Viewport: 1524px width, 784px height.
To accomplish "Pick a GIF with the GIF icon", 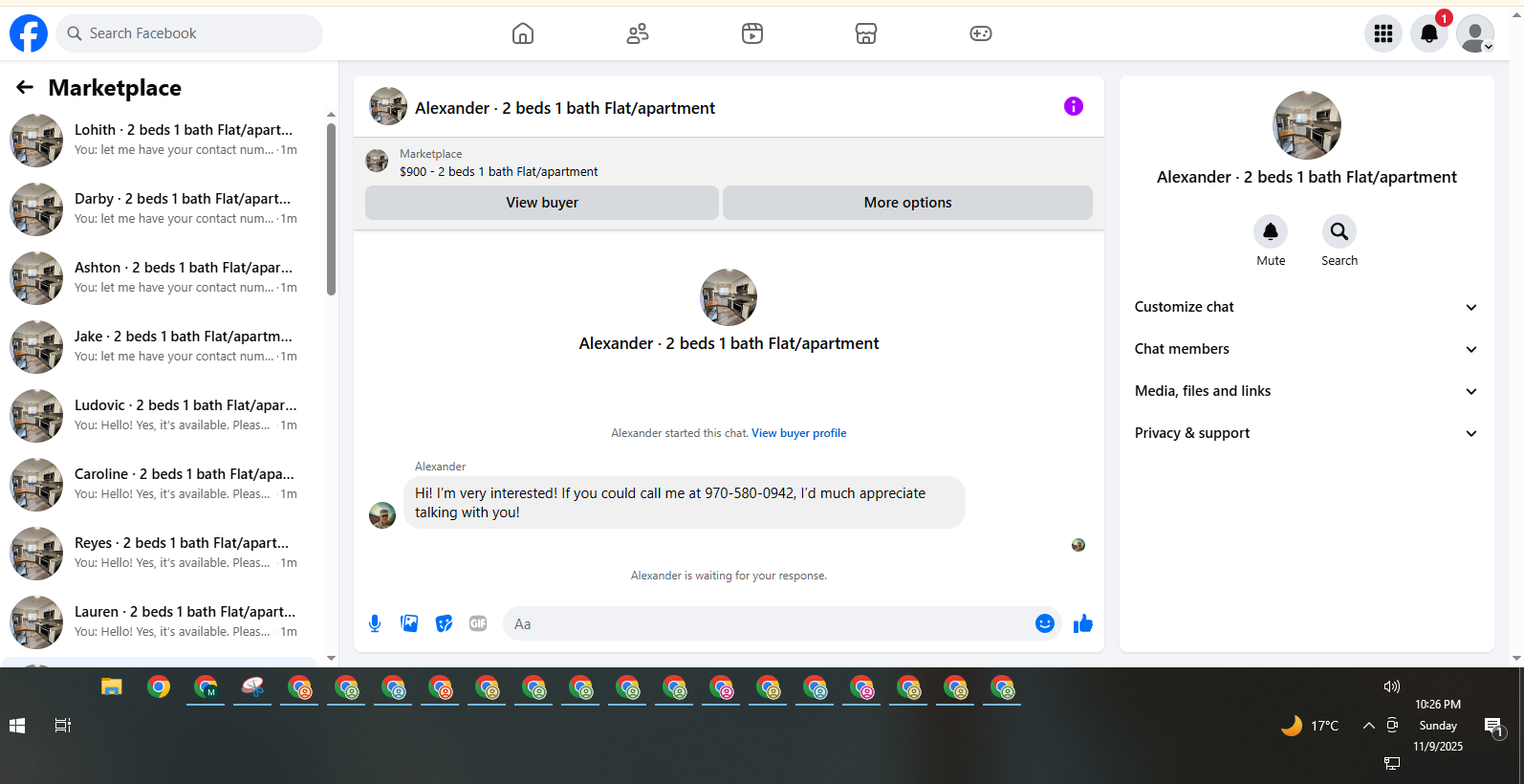I will pyautogui.click(x=478, y=624).
